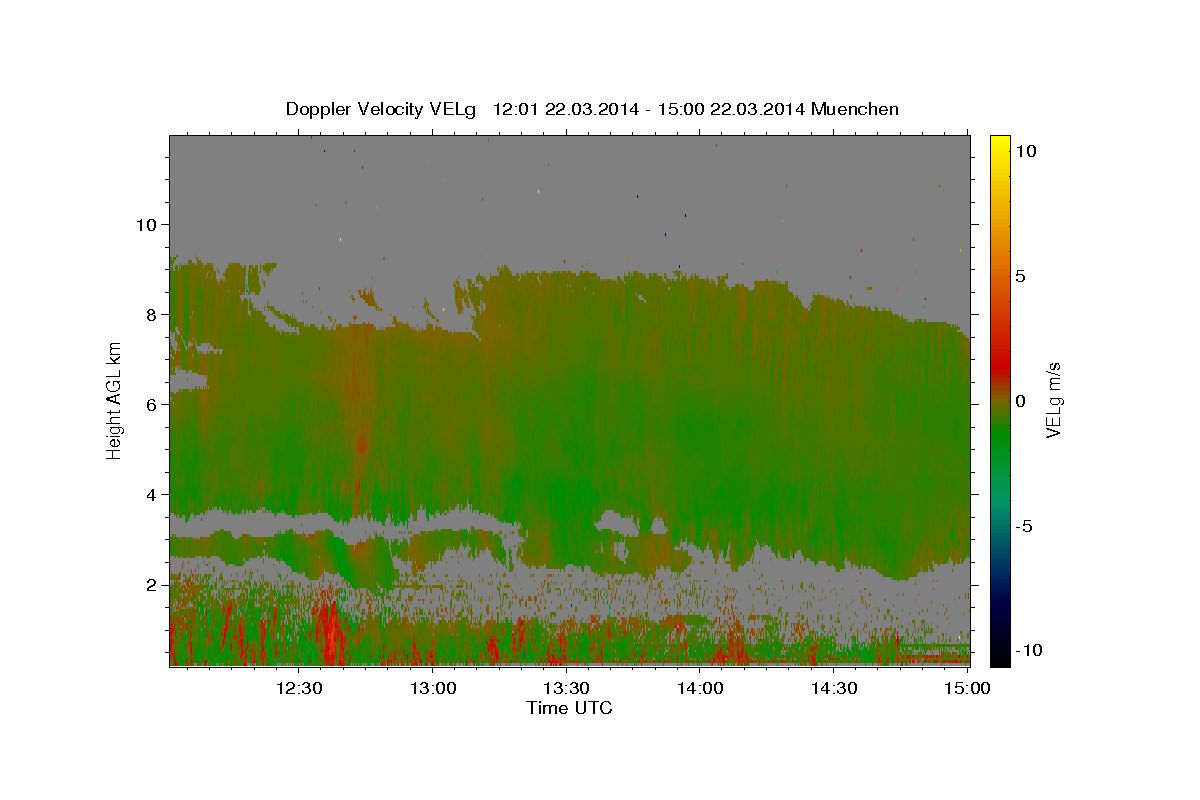
Task: Click the 15:00 time tick label
Action: point(968,688)
